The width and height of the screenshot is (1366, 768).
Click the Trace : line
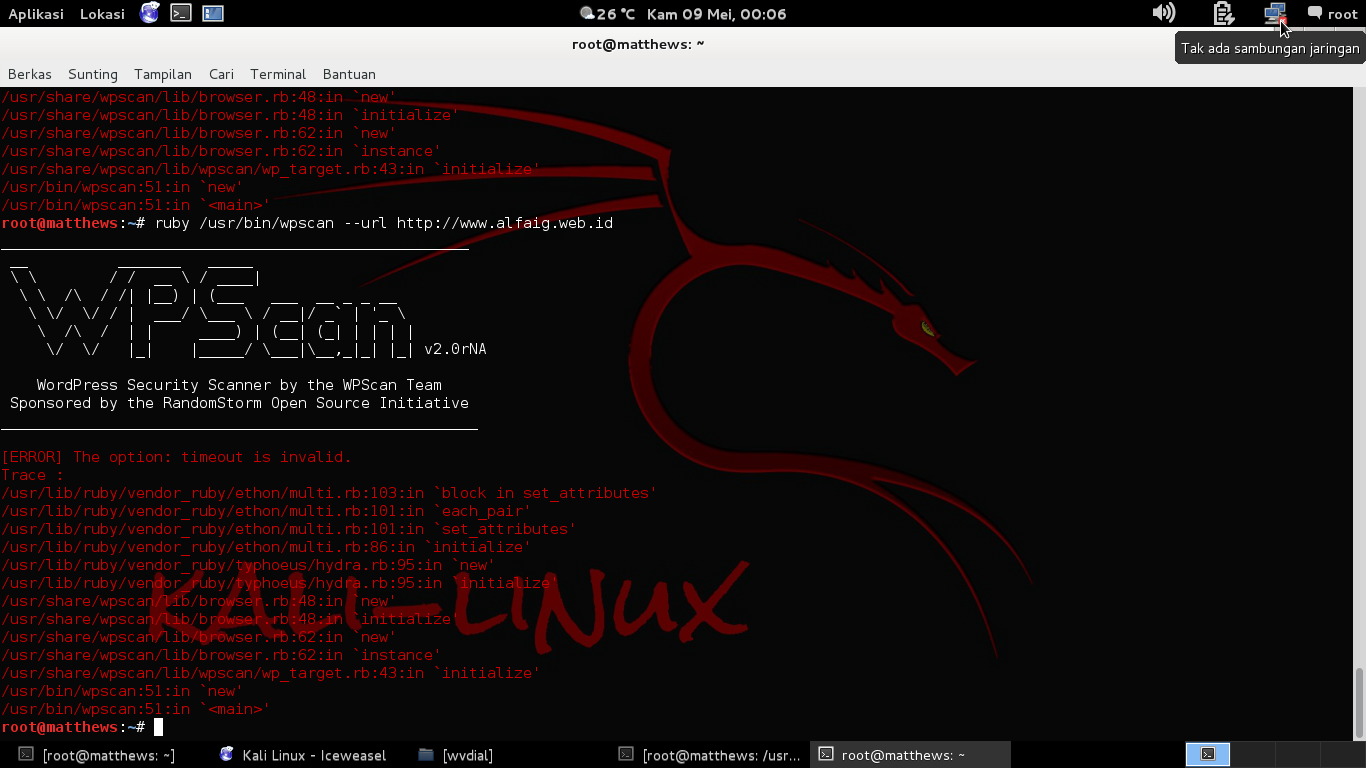point(33,475)
